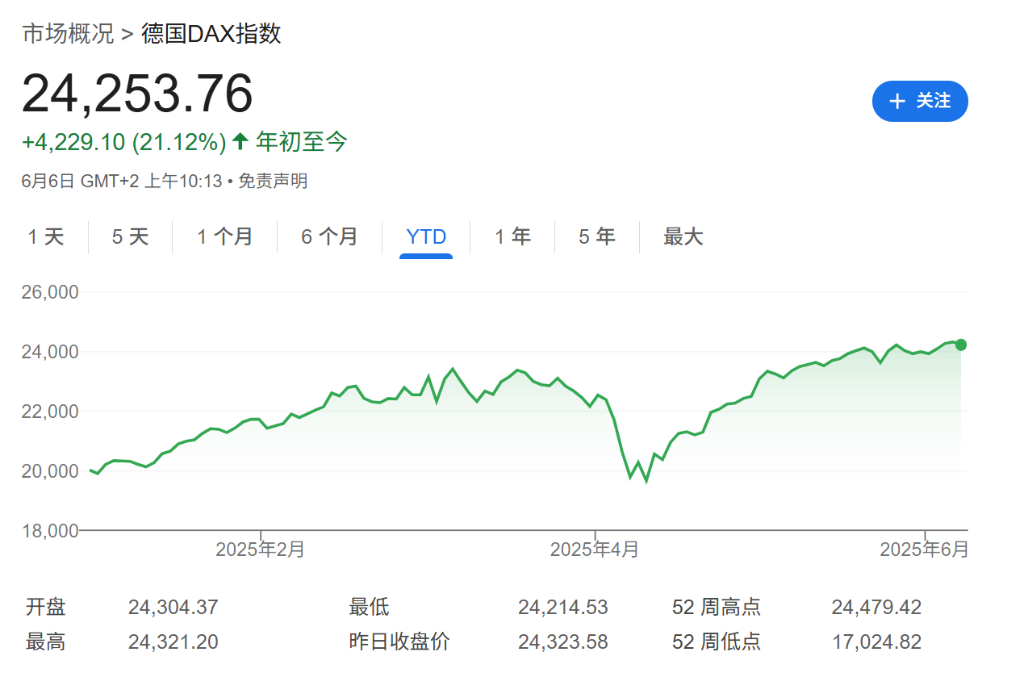Click the 最低 label
Image resolution: width=1024 pixels, height=678 pixels.
369,607
